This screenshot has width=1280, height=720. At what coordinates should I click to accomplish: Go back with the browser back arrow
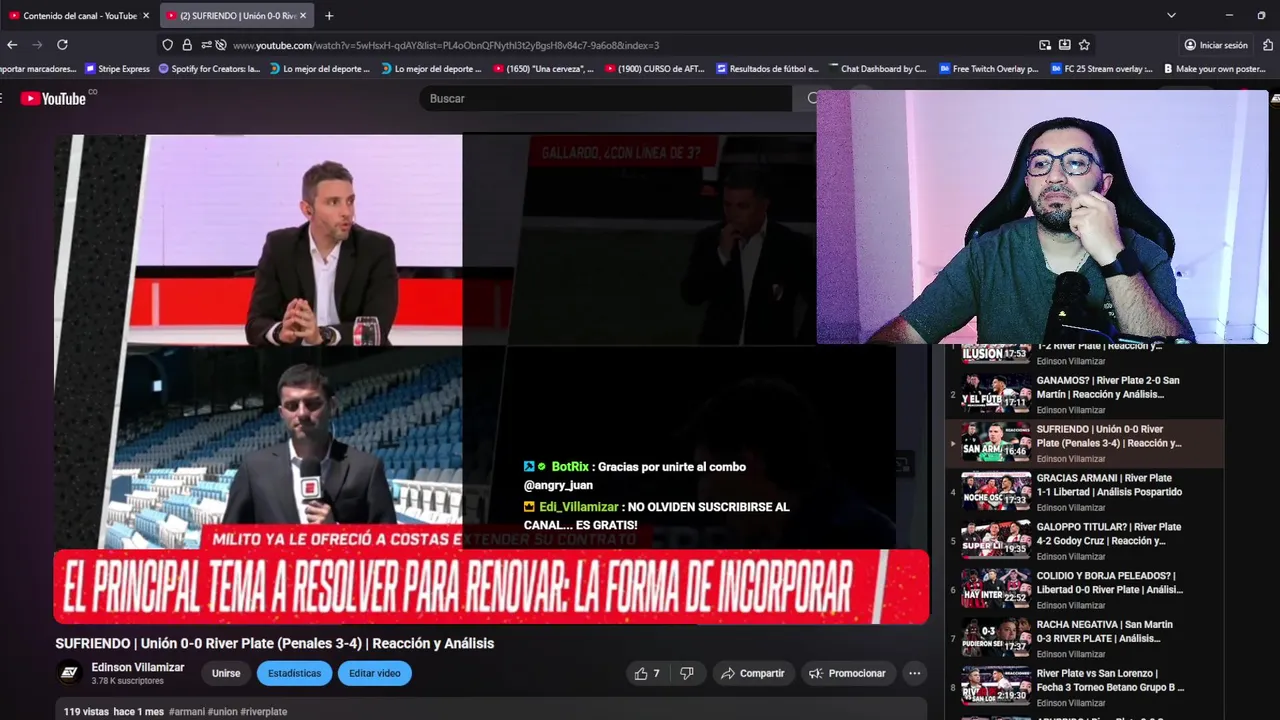point(12,45)
